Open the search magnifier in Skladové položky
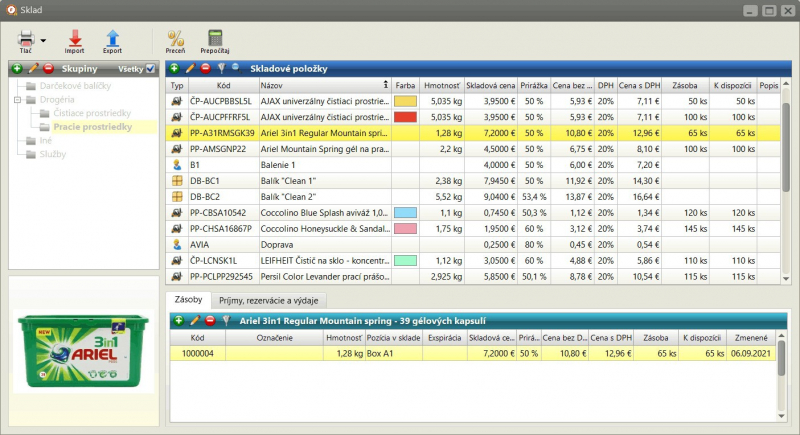The height and width of the screenshot is (435, 800). pos(237,68)
